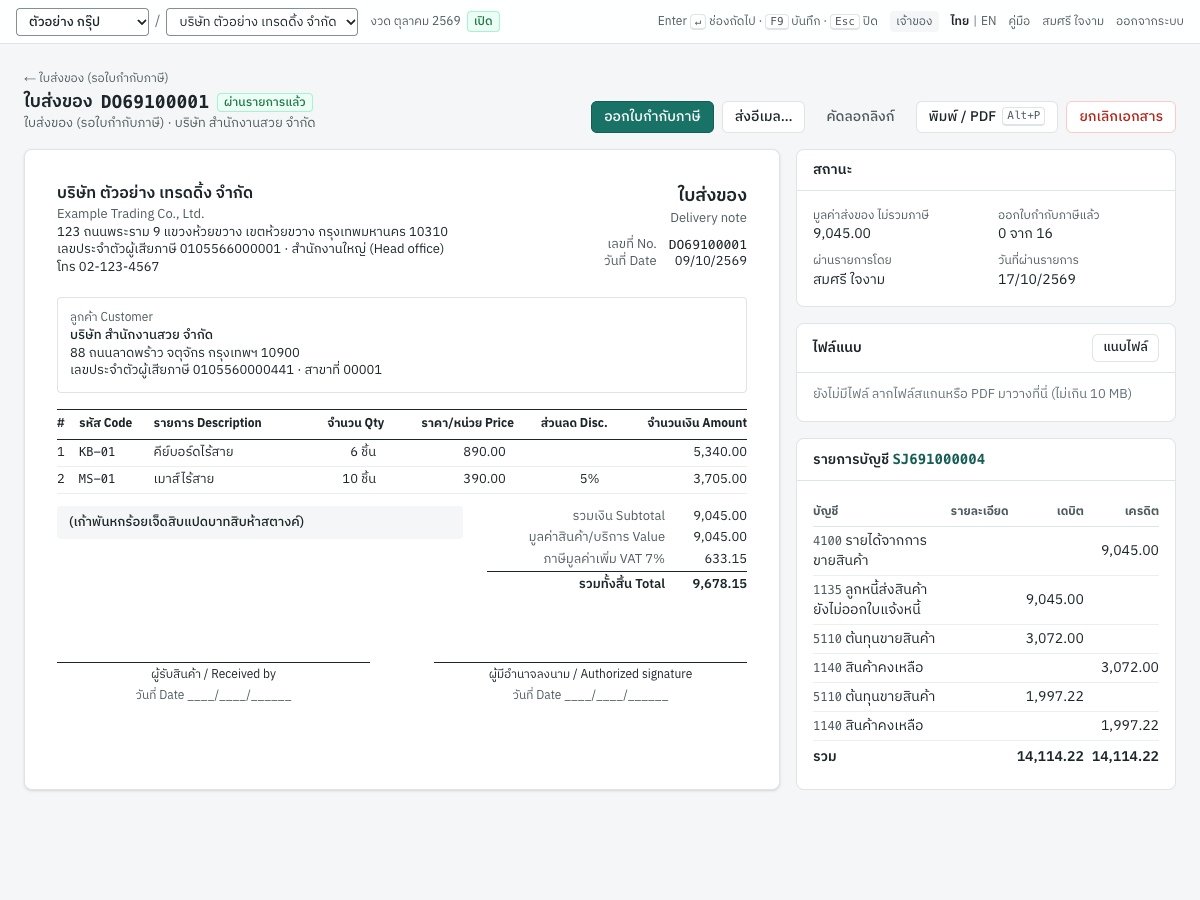Go back via ใบส่งของ (รอใบกำกับภาษี) link
This screenshot has width=1200, height=900.
pyautogui.click(x=96, y=78)
